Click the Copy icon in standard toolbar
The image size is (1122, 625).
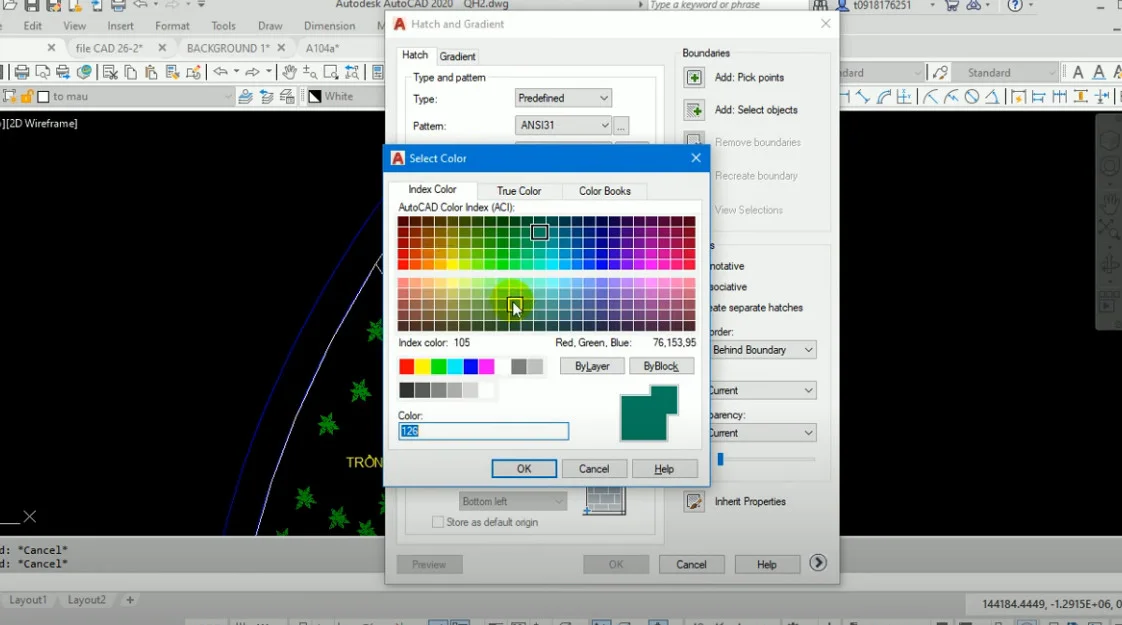pos(130,72)
